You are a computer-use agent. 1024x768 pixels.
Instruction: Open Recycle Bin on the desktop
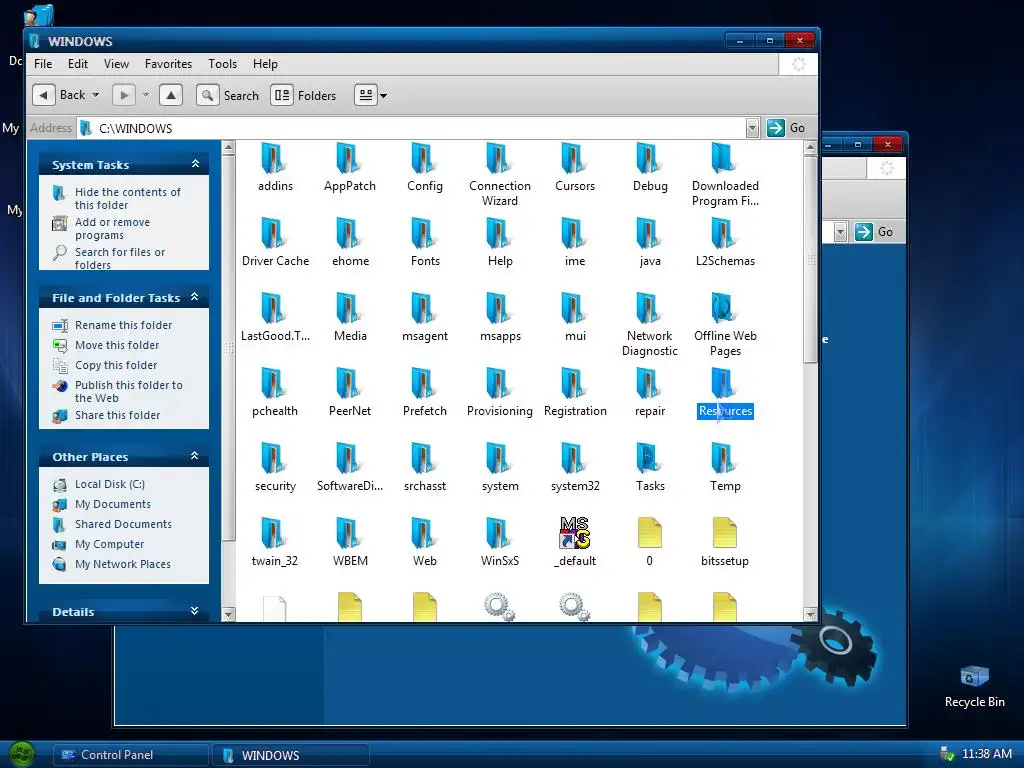[974, 687]
